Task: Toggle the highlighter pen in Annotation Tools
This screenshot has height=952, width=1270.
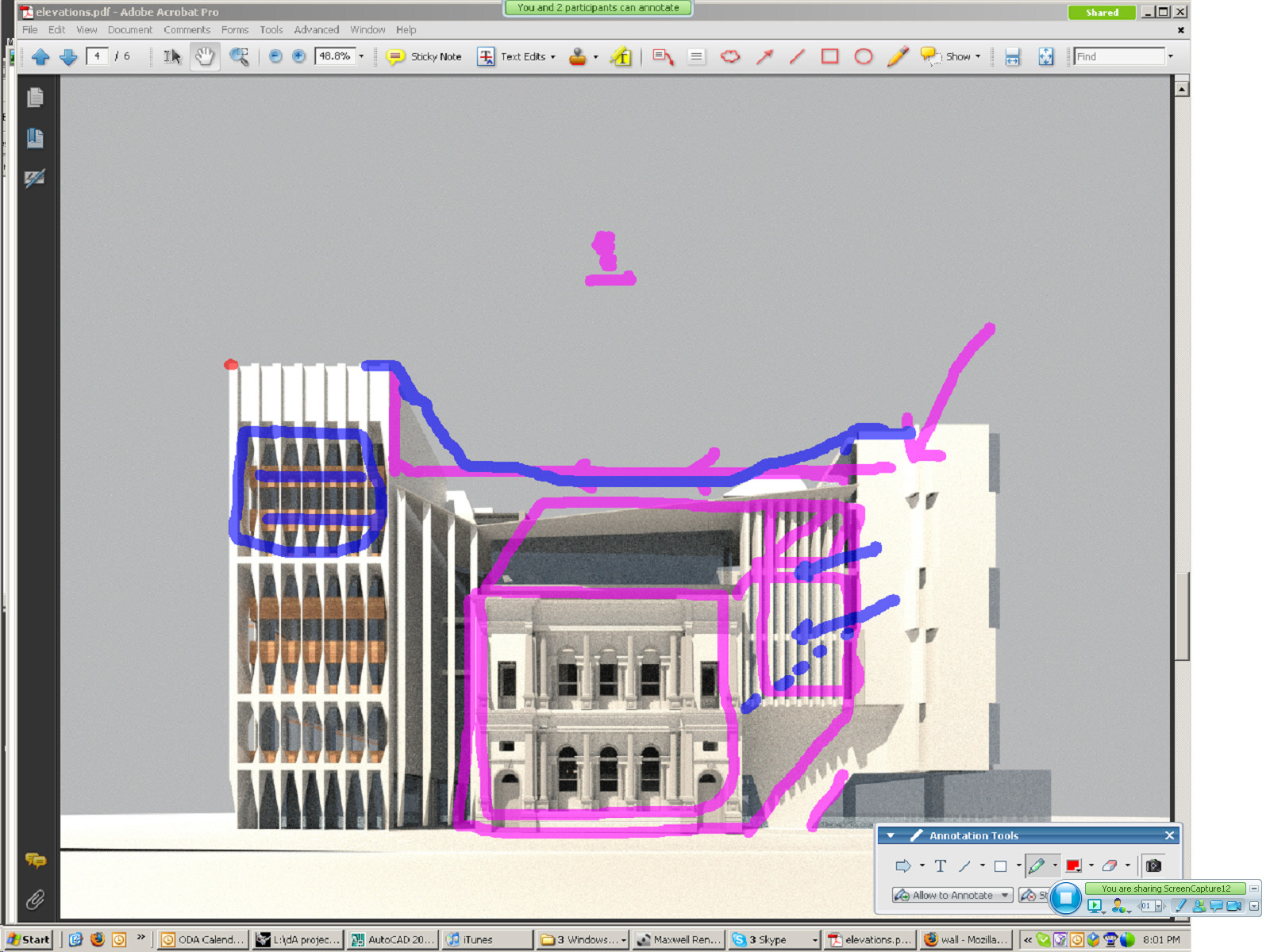Action: click(1037, 866)
